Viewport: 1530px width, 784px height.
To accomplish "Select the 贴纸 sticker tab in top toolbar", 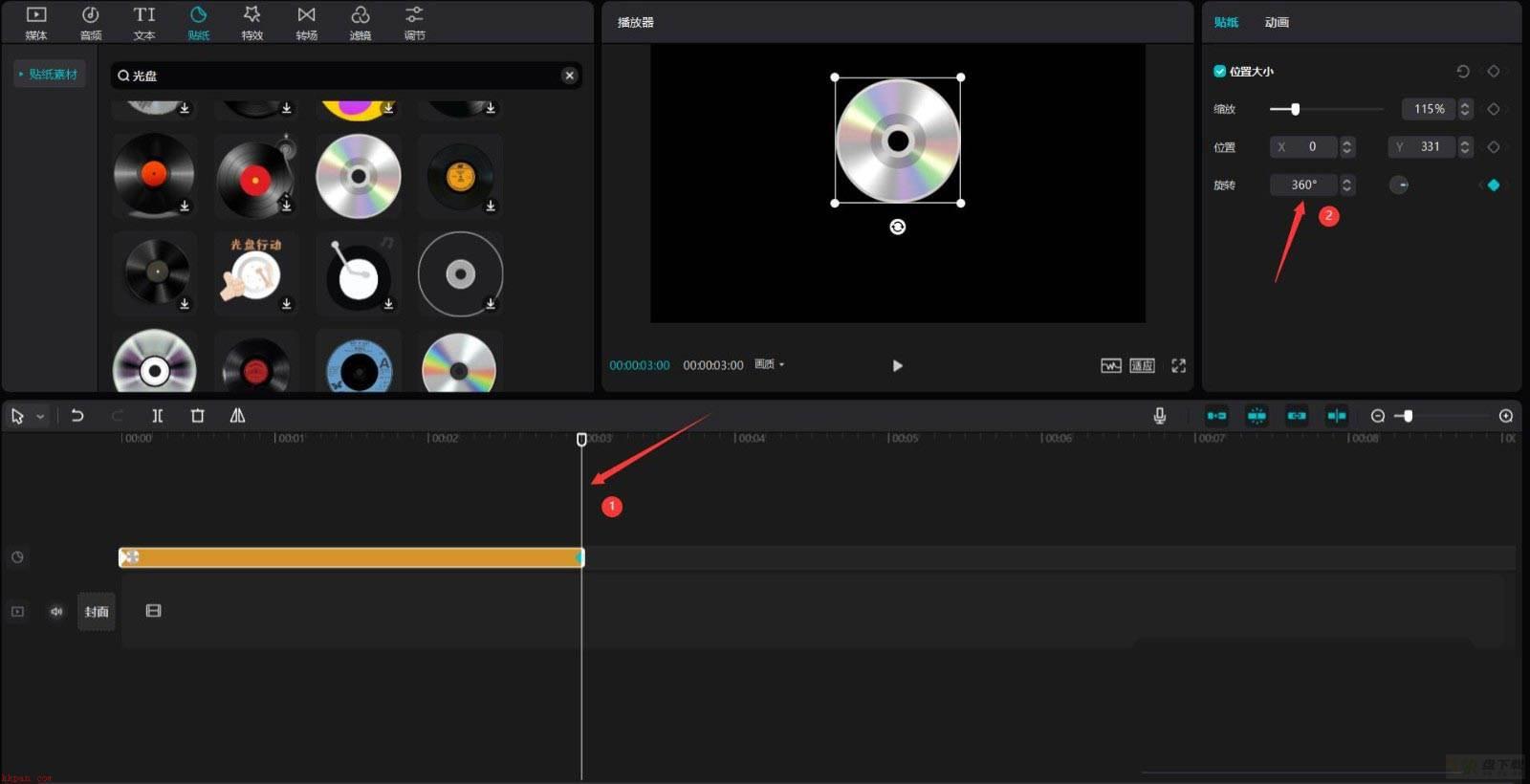I will point(199,23).
